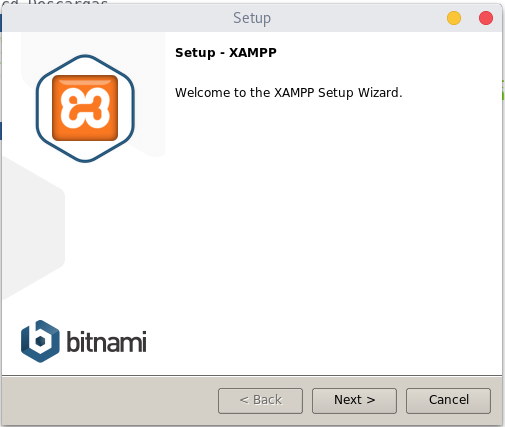Click the disabled Back button

(260, 400)
